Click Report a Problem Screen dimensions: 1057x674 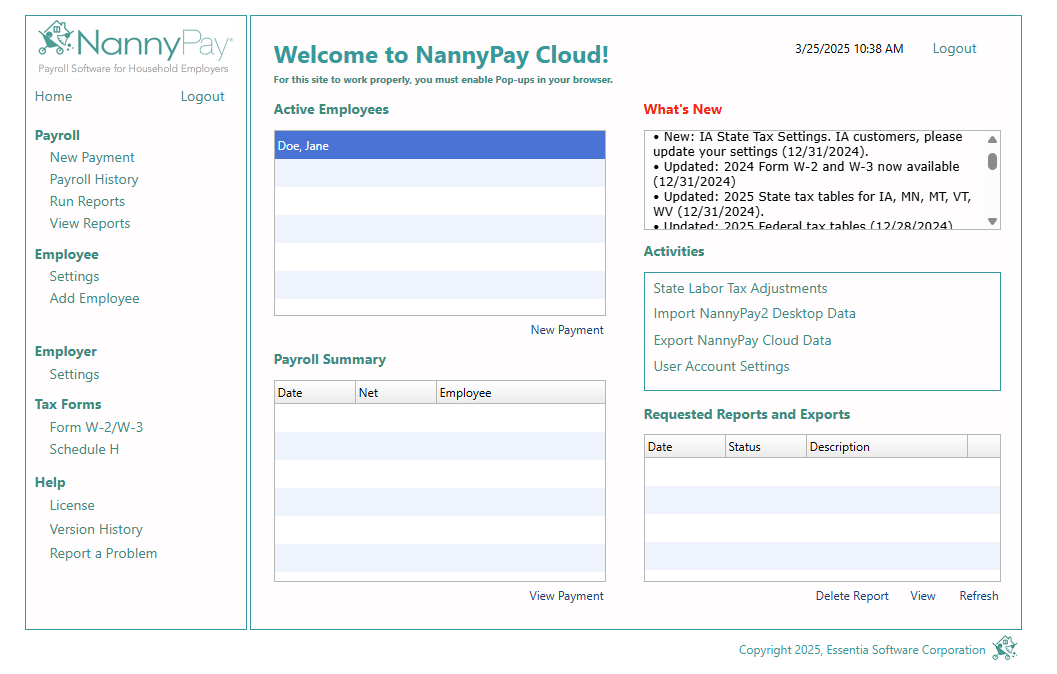[103, 552]
